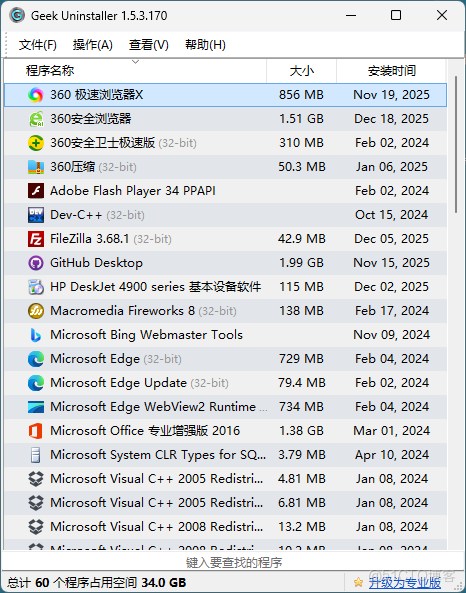Click the Feb 17, 2024 install date
466x593 pixels.
(391, 311)
